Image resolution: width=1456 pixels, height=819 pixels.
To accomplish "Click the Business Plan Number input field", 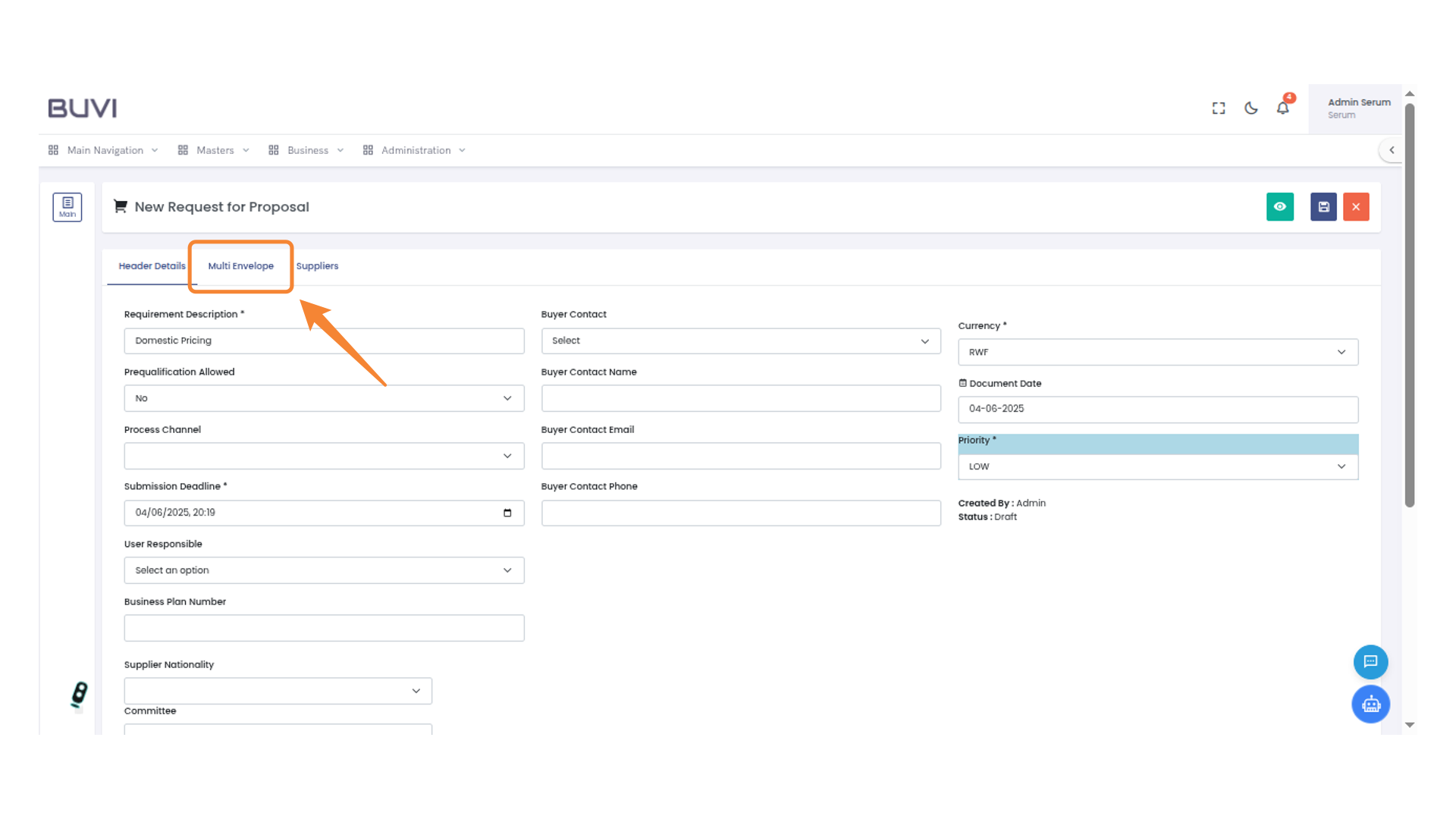I will tap(324, 627).
